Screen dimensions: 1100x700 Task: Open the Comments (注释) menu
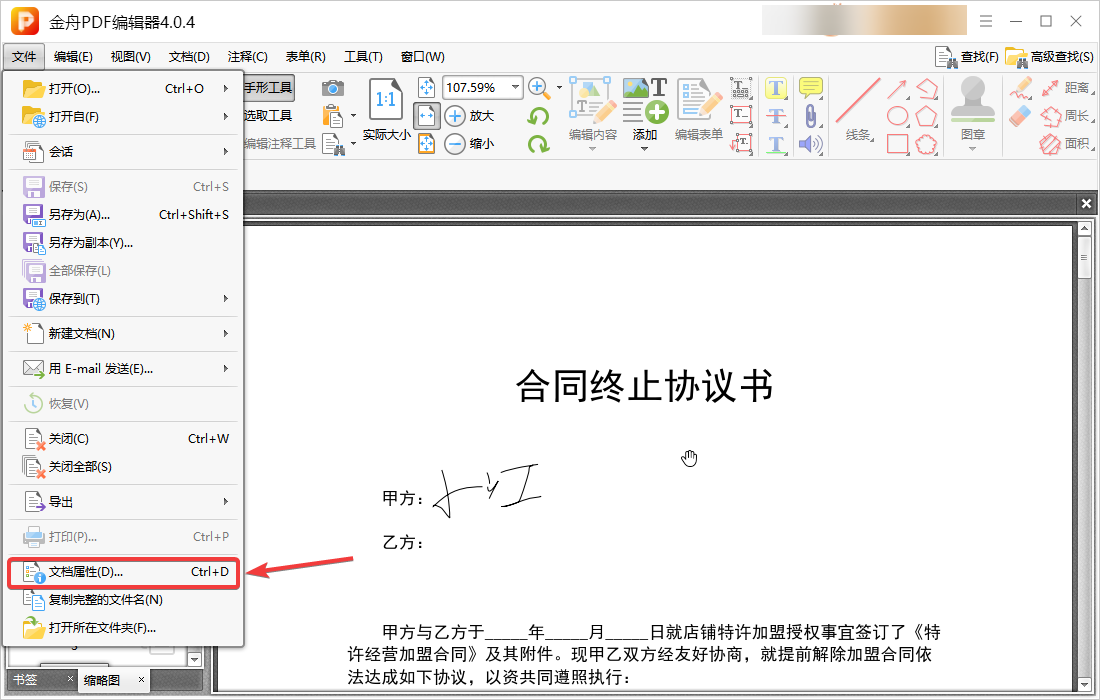tap(247, 57)
